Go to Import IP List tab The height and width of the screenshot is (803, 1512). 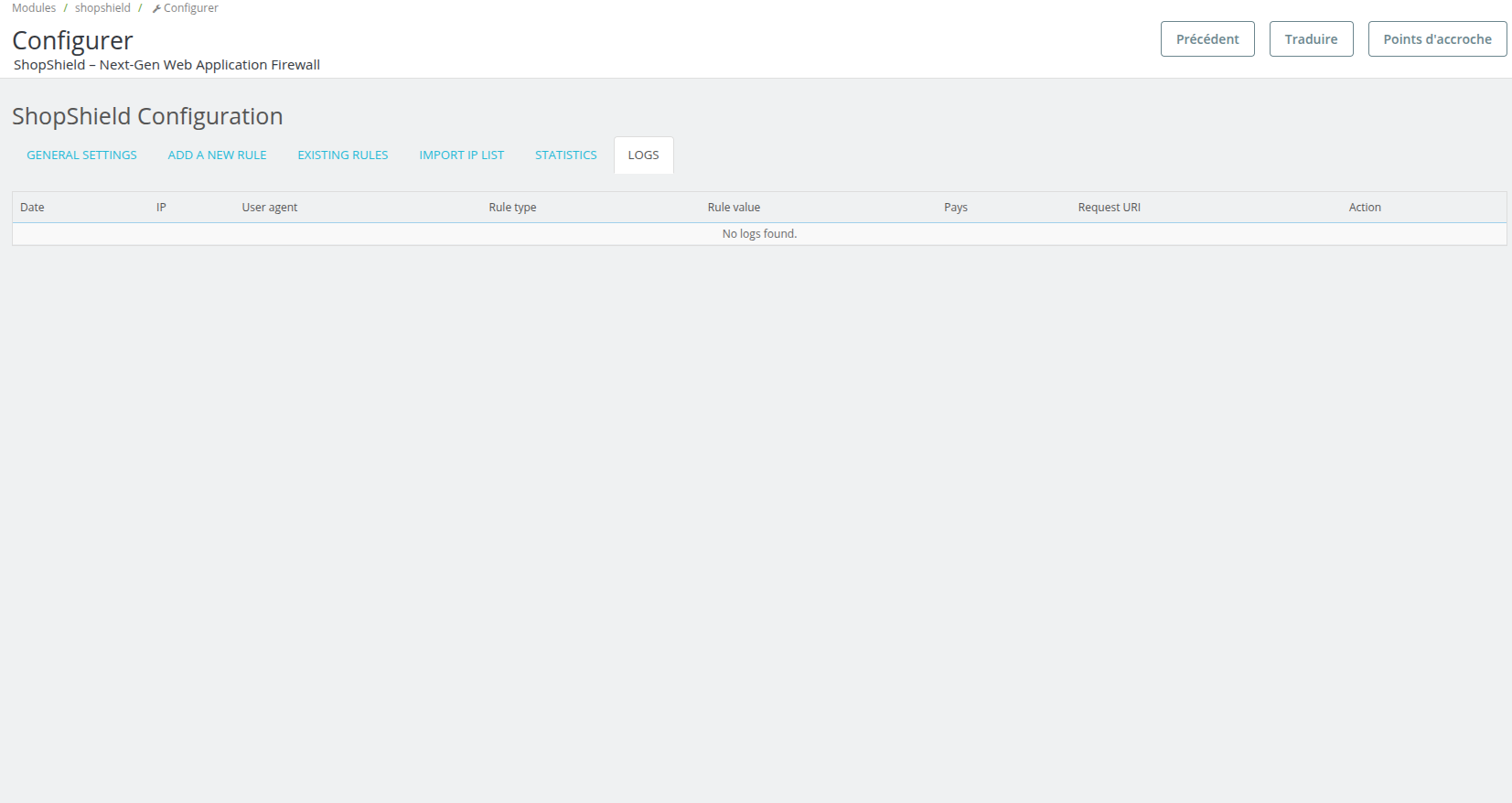click(462, 155)
